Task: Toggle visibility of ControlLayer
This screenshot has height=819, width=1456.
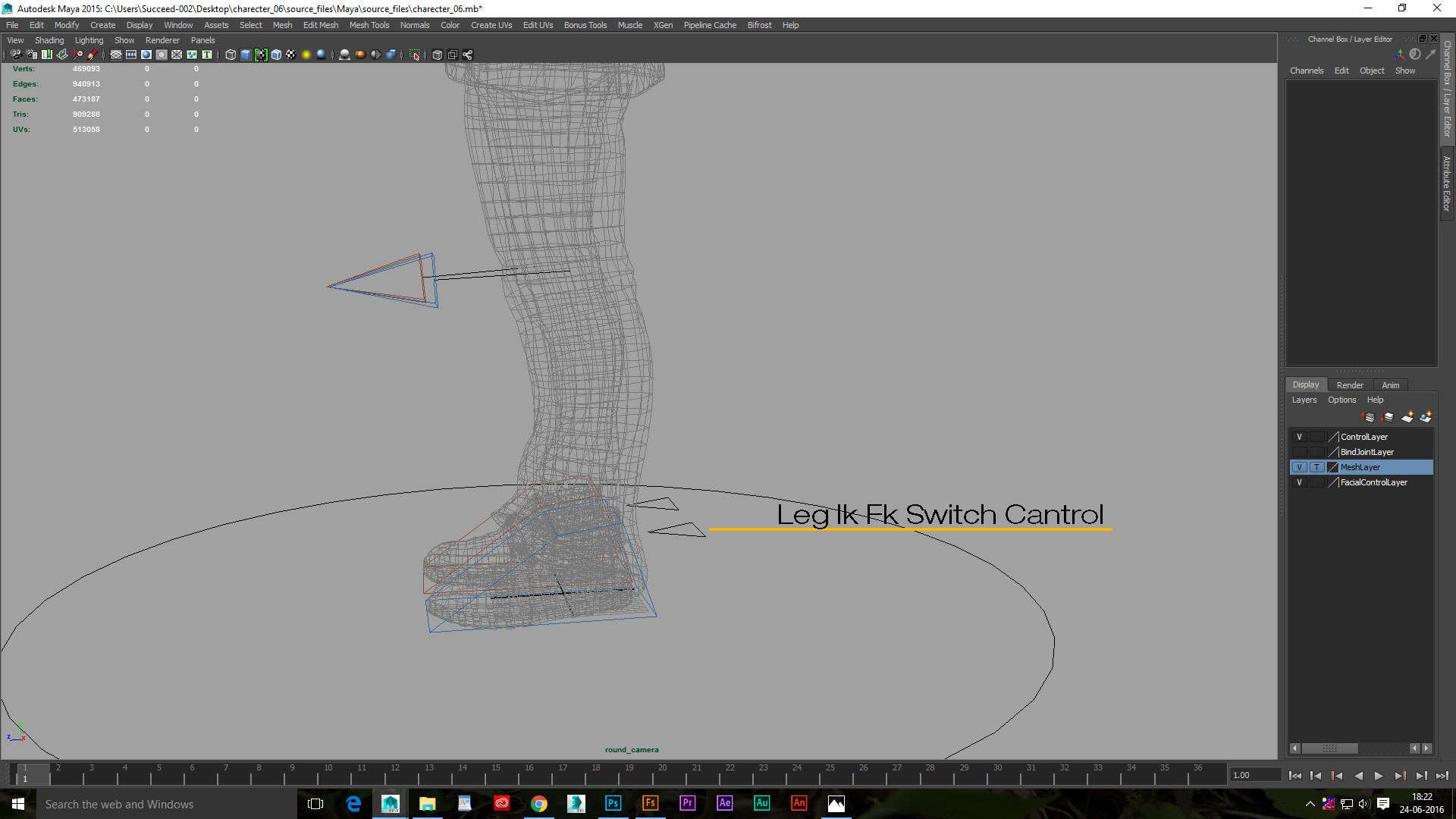Action: tap(1299, 437)
